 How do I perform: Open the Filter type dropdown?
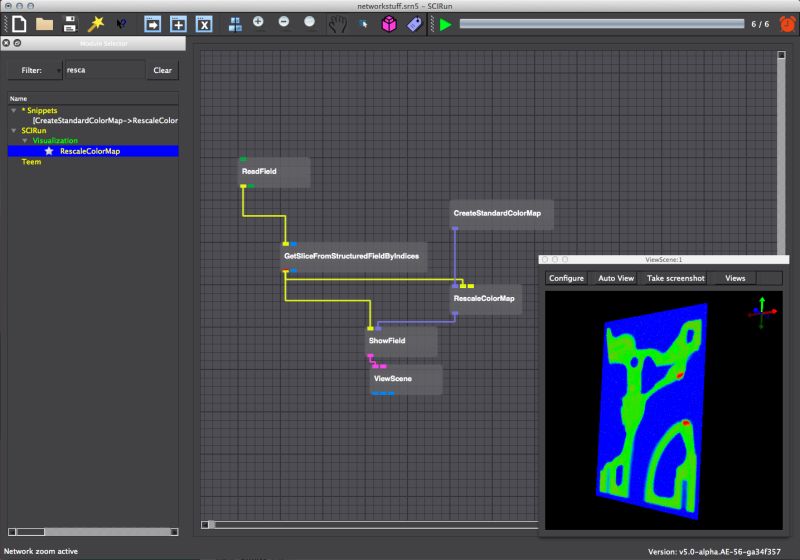click(35, 70)
